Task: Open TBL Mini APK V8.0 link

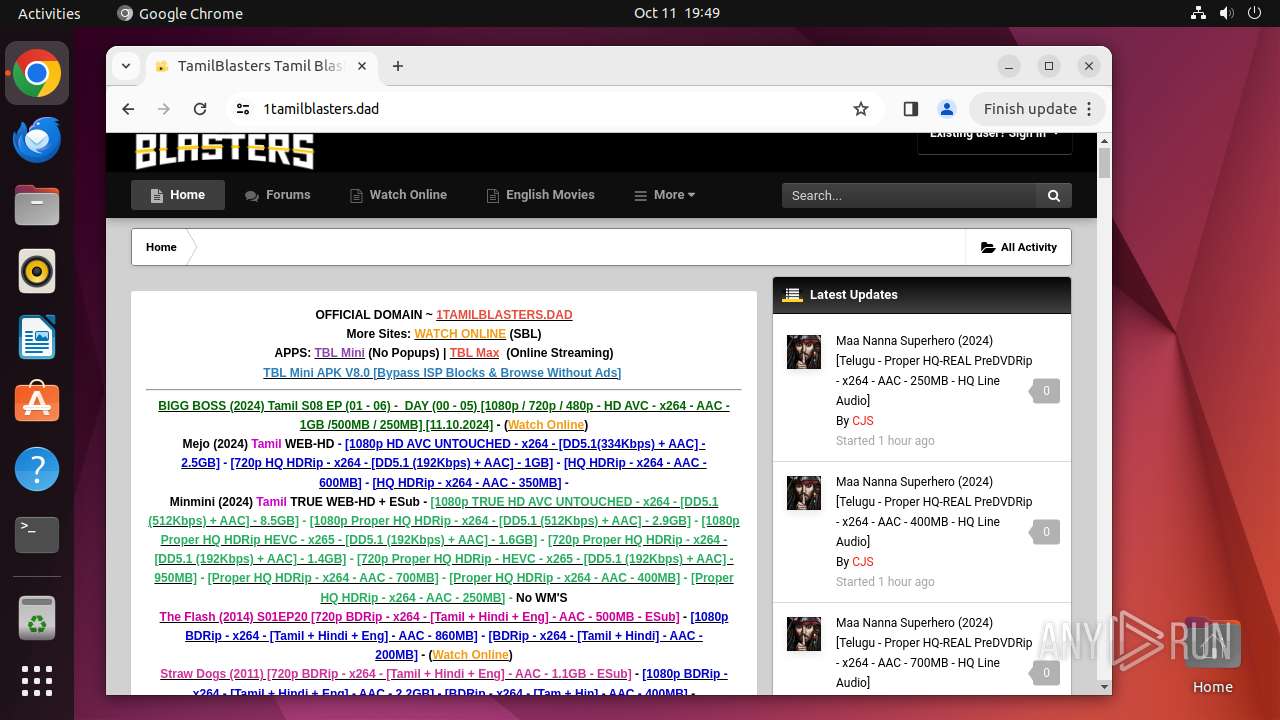Action: 442,373
